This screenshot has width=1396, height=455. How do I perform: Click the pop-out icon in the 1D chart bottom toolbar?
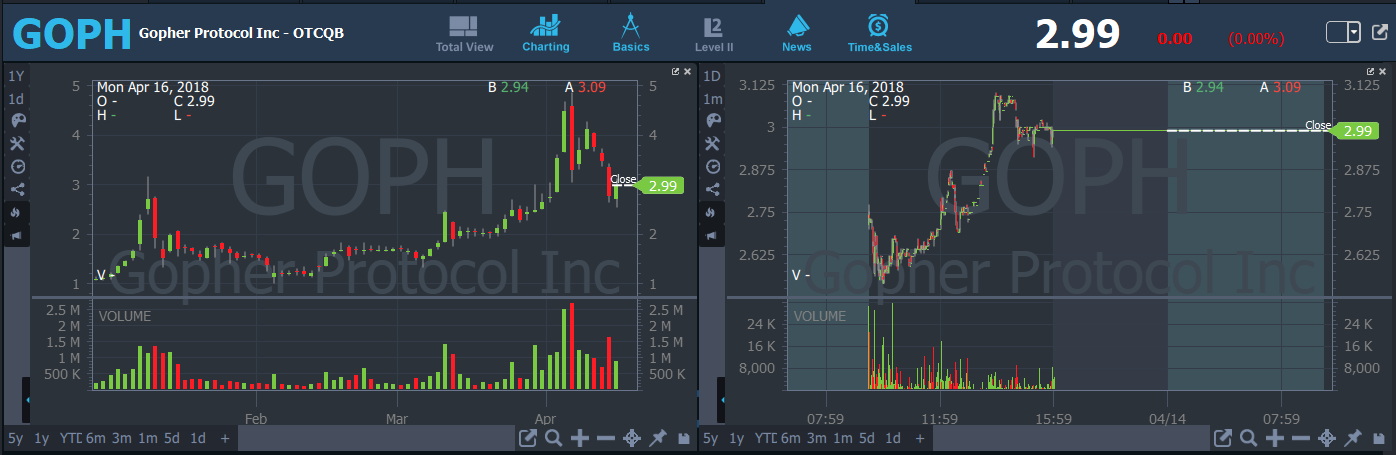pos(1223,438)
